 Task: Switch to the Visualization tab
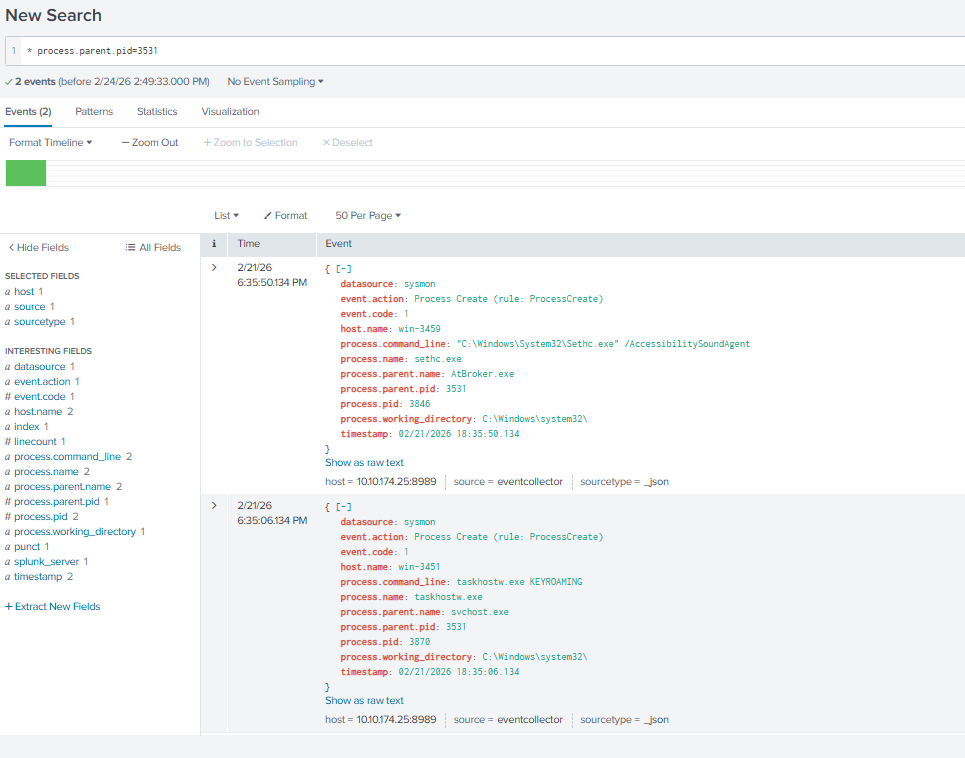[230, 111]
